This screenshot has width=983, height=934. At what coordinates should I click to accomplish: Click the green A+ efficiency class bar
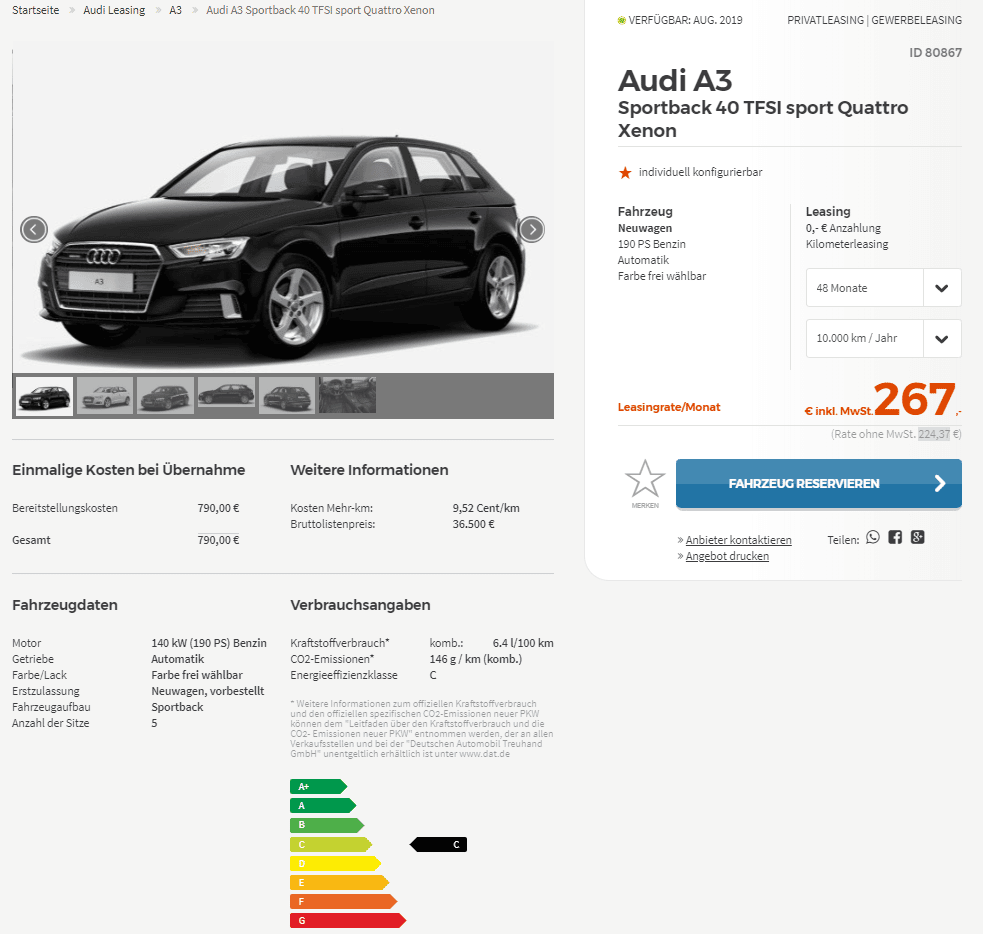(318, 787)
